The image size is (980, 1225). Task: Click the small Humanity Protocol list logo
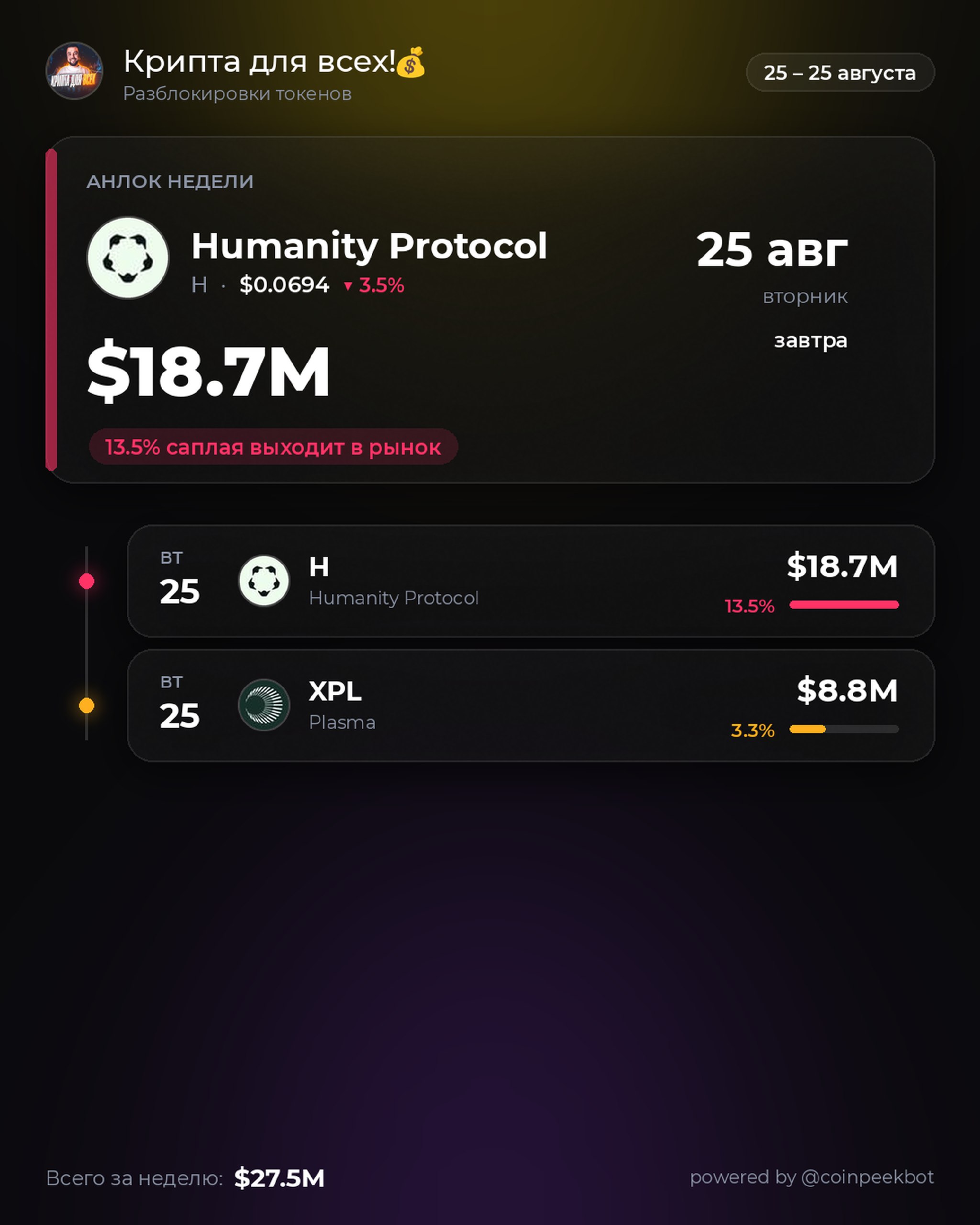point(264,581)
